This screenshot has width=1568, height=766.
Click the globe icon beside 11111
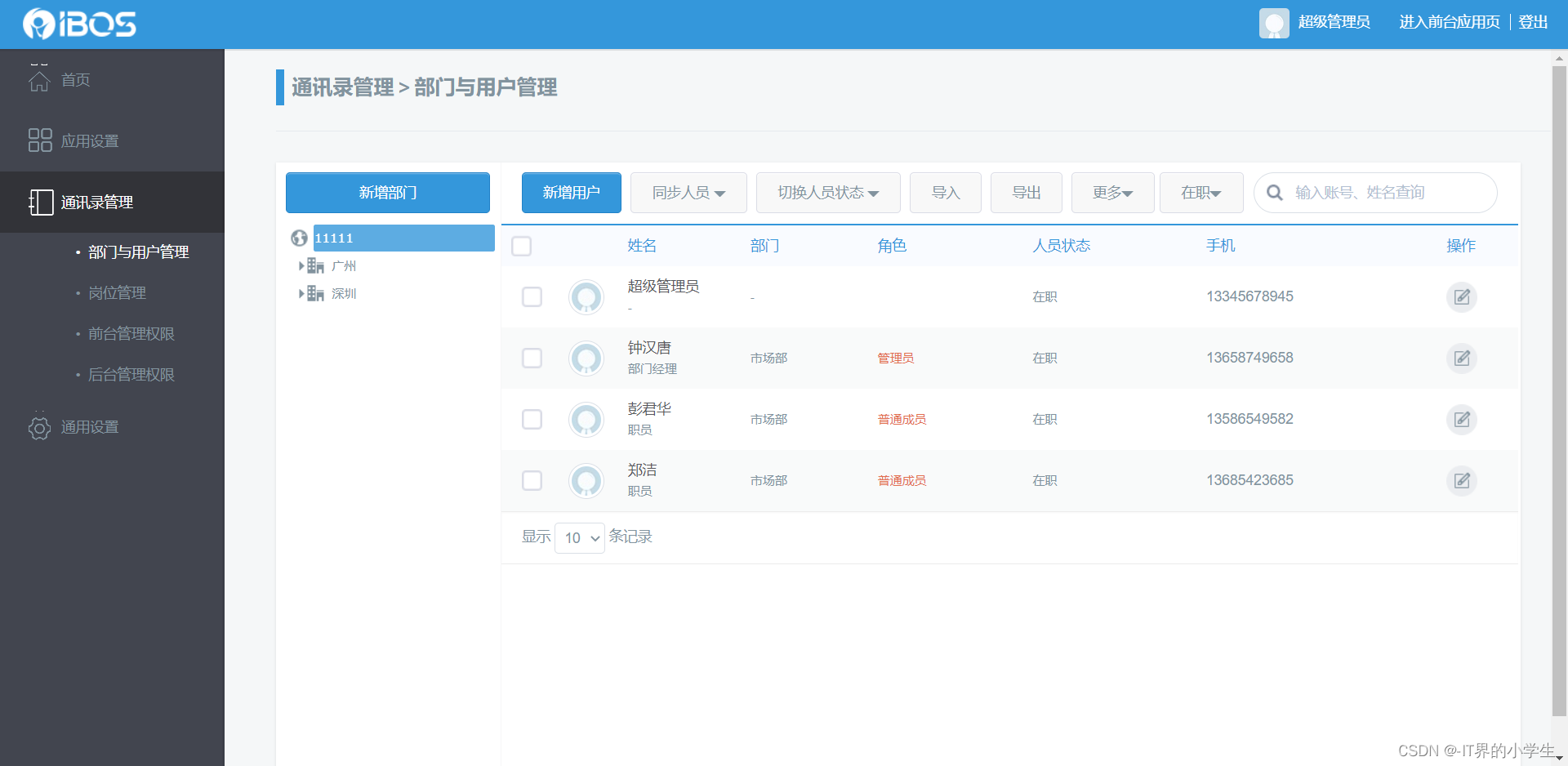point(299,238)
